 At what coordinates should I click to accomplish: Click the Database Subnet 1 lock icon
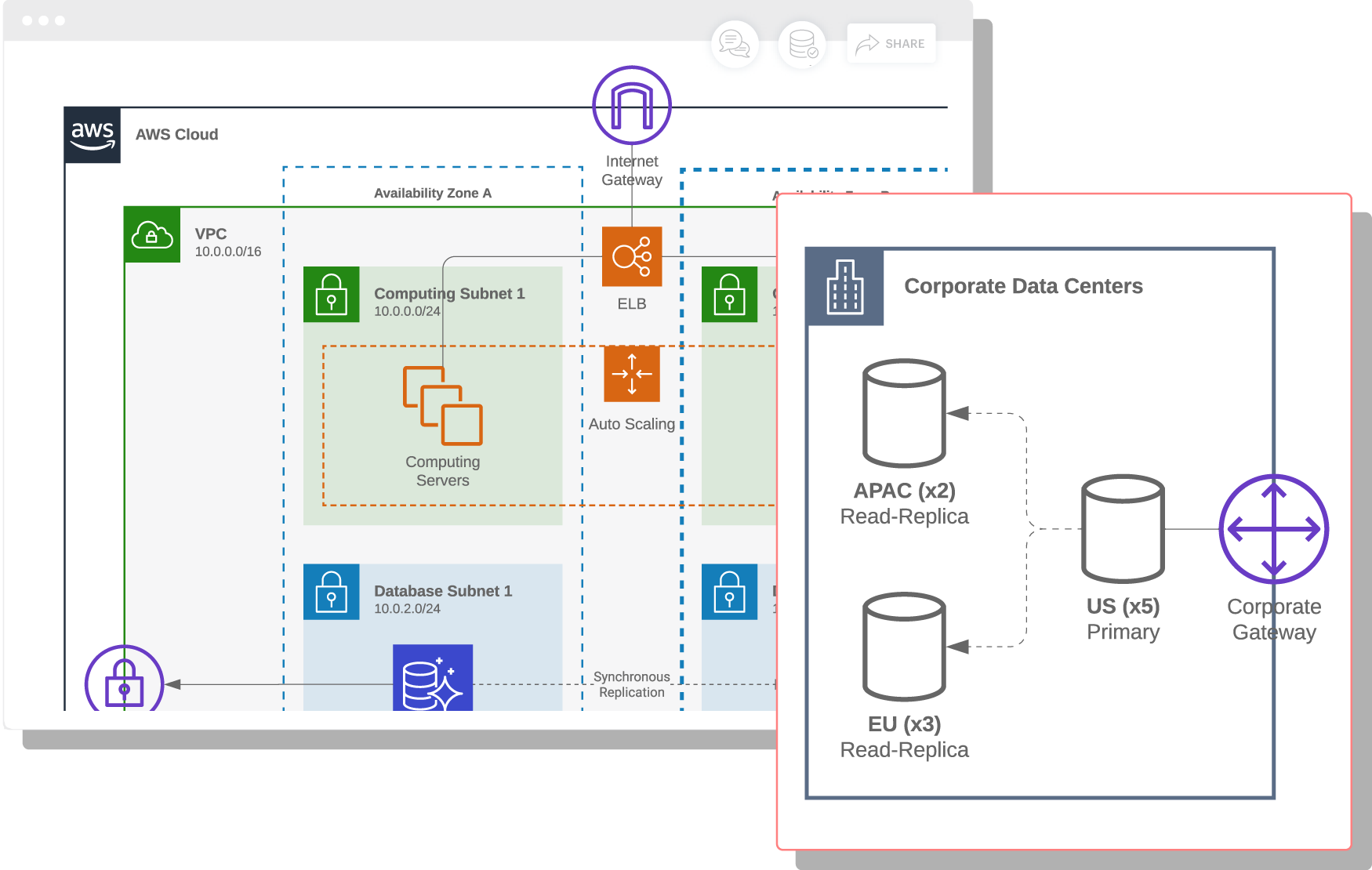(x=332, y=593)
